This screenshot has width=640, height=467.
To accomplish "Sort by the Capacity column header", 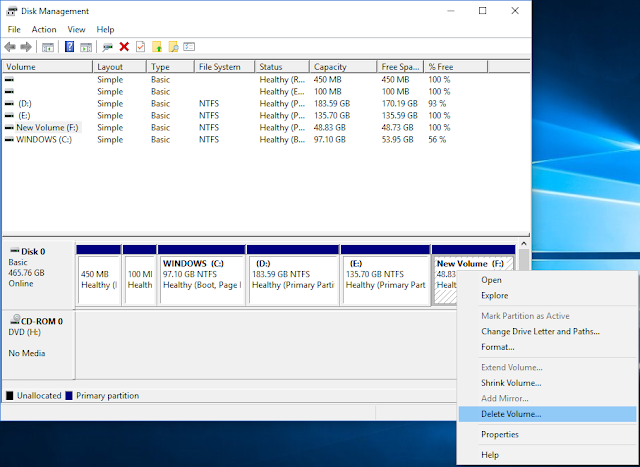I will 343,67.
